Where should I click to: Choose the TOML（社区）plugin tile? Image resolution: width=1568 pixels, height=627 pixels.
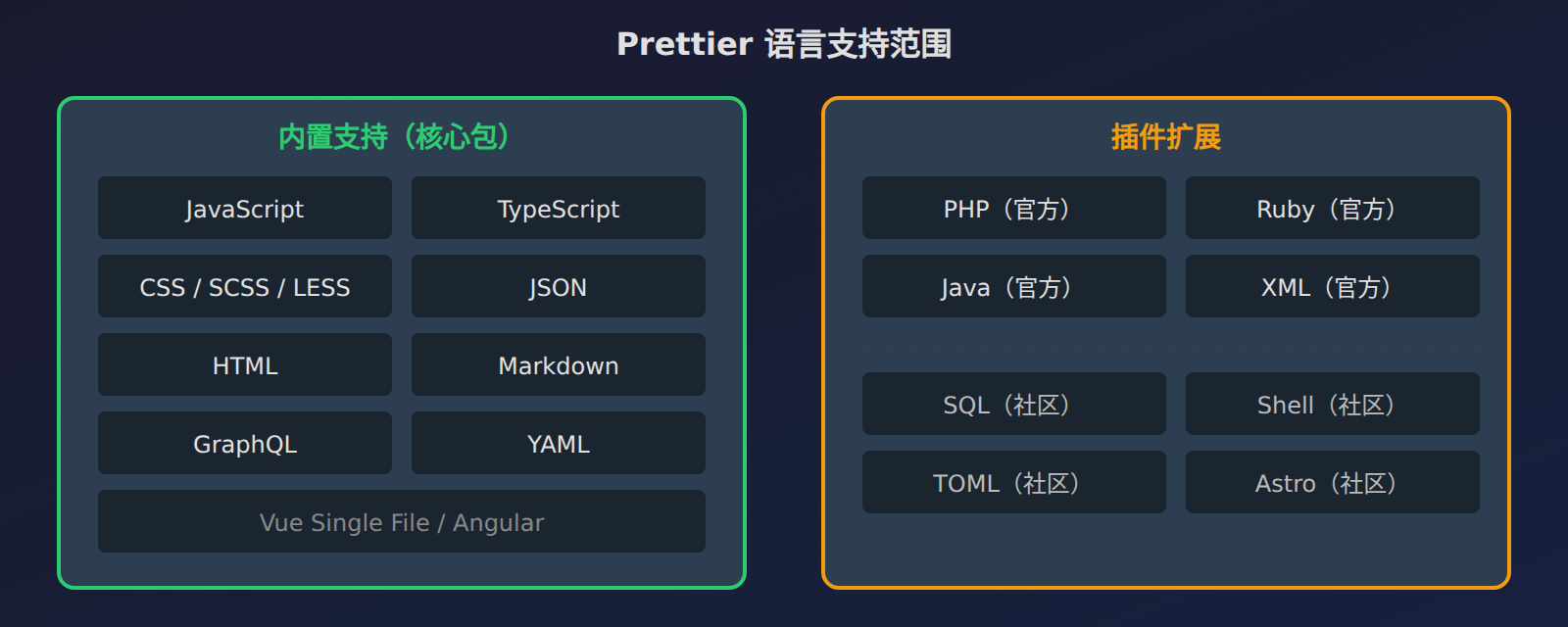(x=1014, y=482)
